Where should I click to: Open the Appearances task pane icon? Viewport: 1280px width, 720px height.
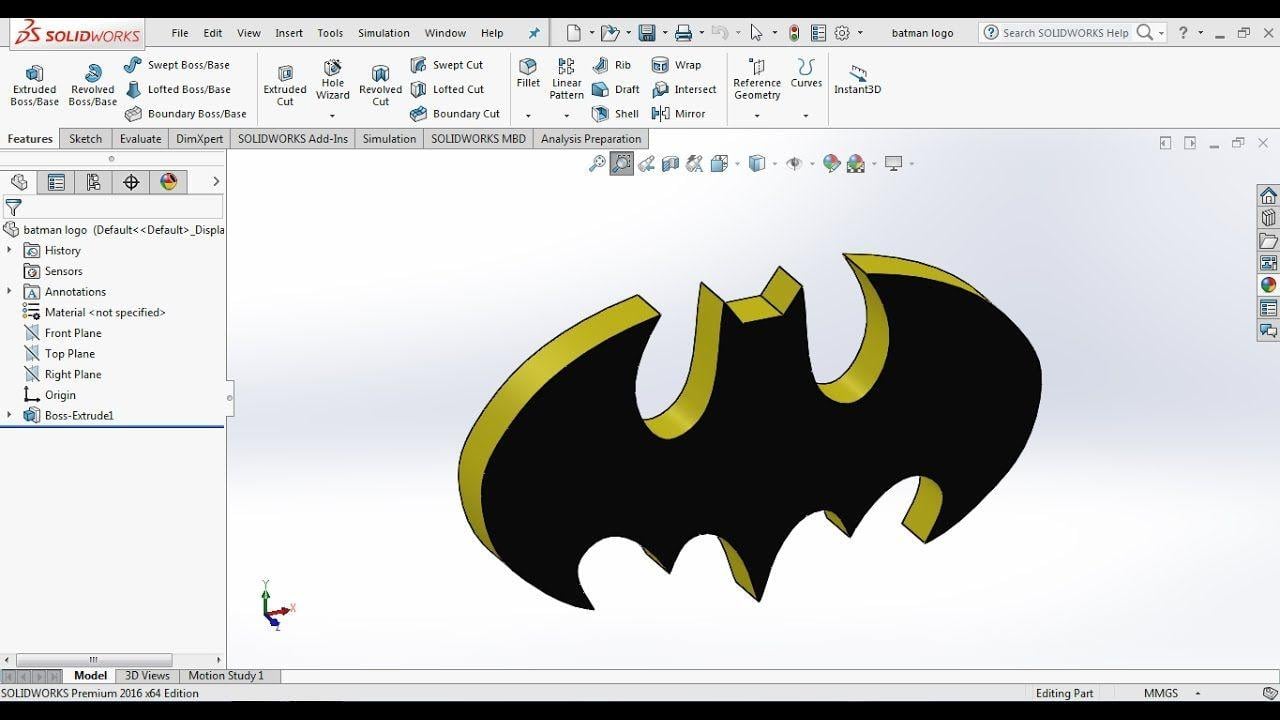[1268, 285]
